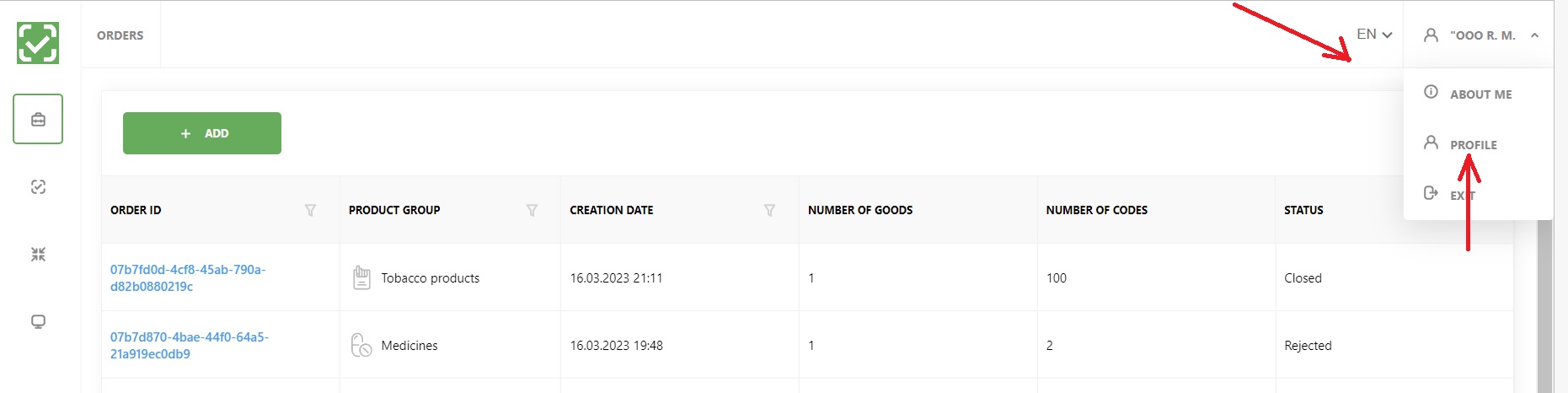Image resolution: width=1568 pixels, height=393 pixels.
Task: Filter by Creation Date funnel icon
Action: pos(769,210)
